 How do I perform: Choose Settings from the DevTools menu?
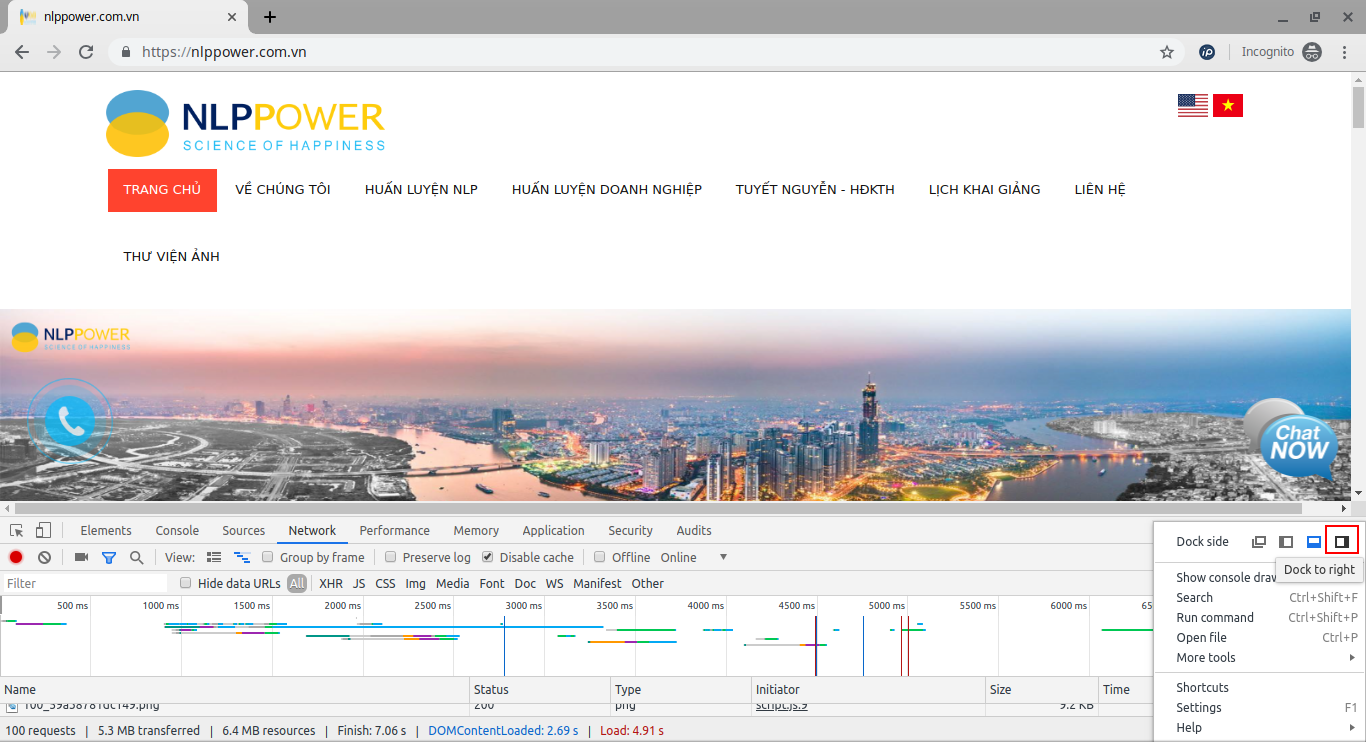click(x=1259, y=707)
